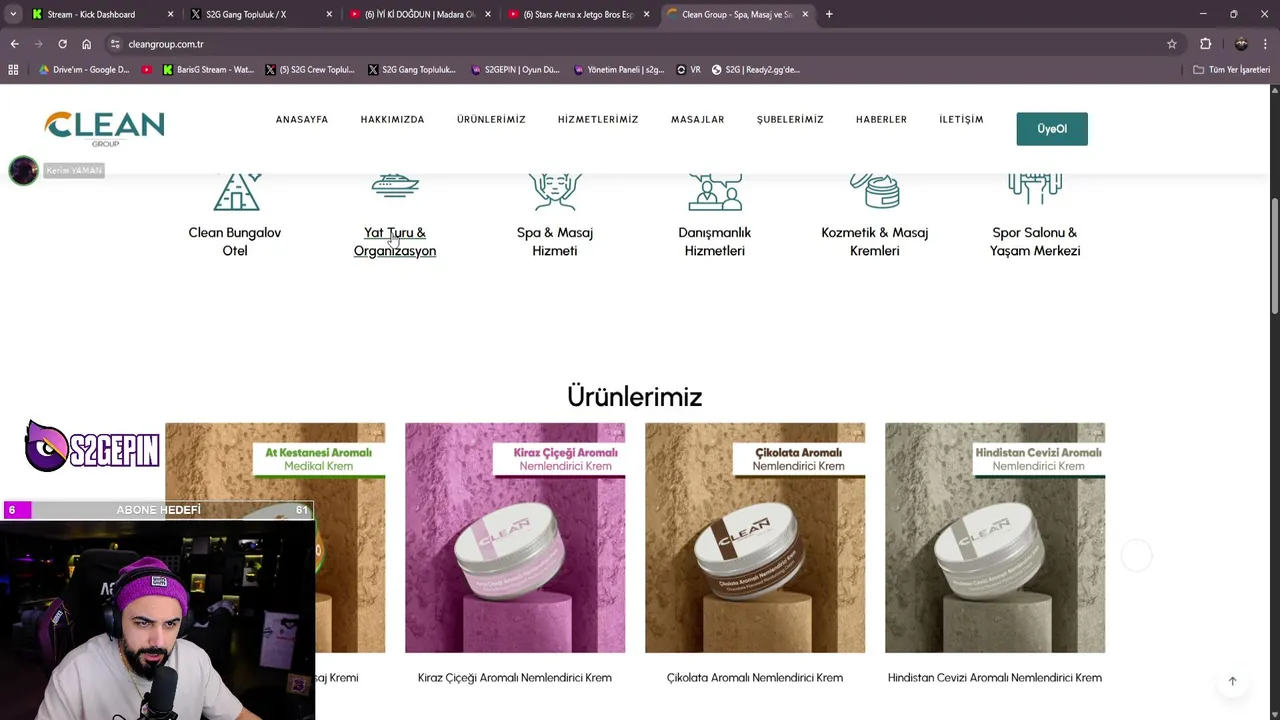Select the Danışmanlık Hizmetleri icon
1280x720 pixels.
(715, 192)
